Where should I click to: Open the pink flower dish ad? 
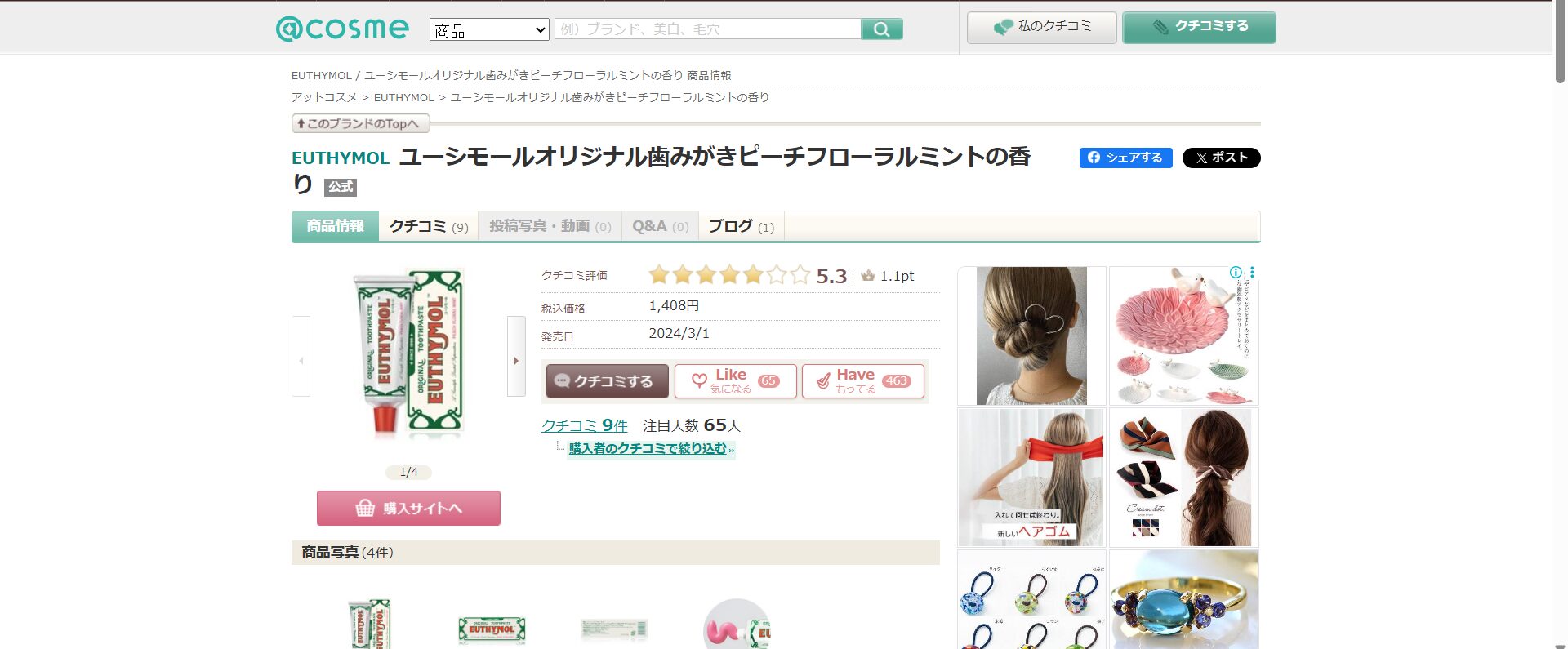1183,336
